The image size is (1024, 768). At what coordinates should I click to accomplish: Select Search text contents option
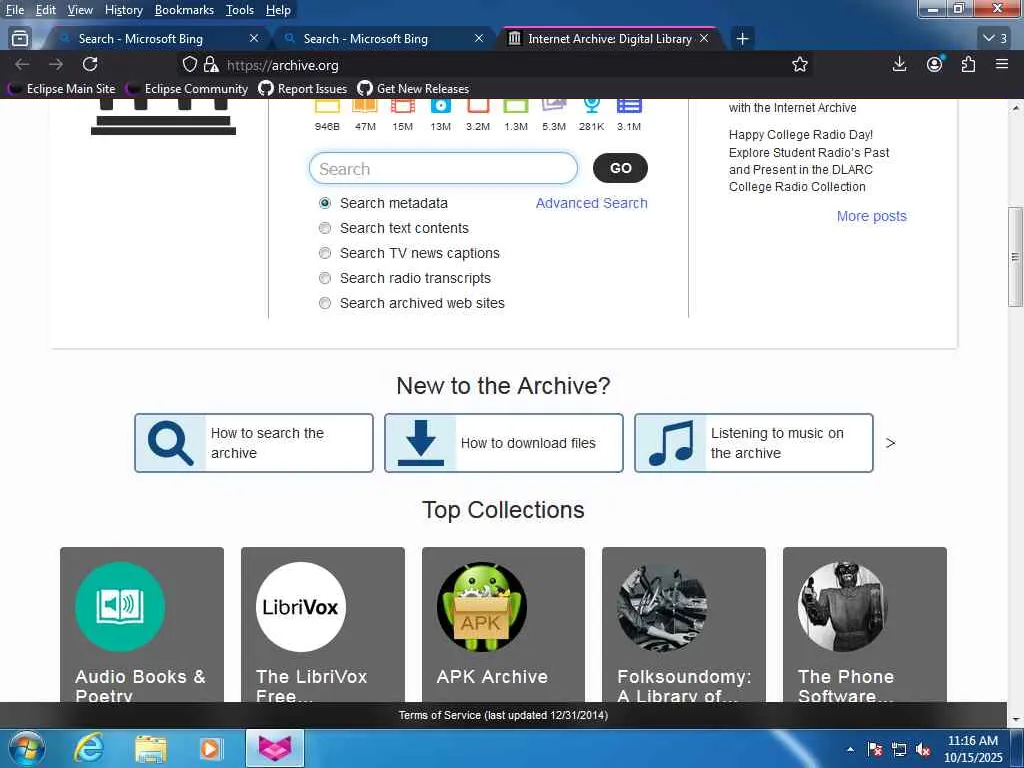[325, 228]
